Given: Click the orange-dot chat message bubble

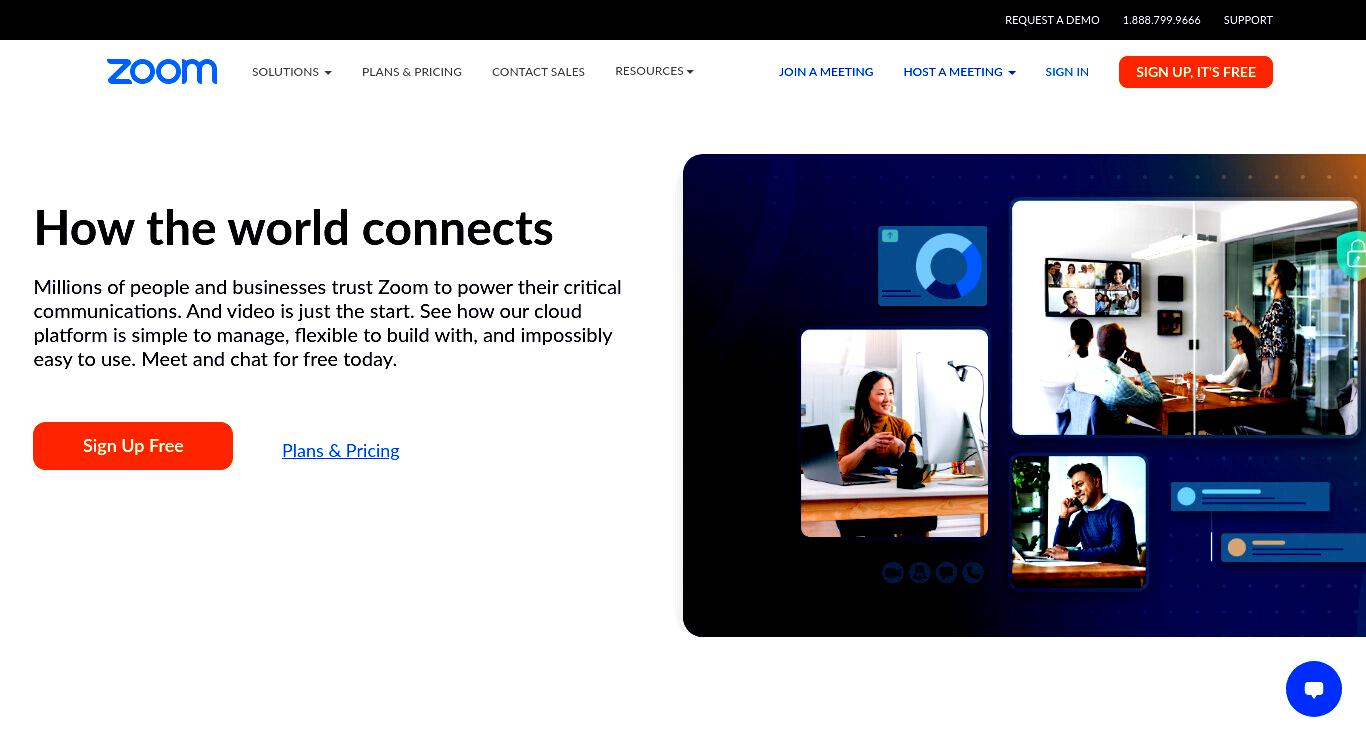Looking at the screenshot, I should 1294,547.
